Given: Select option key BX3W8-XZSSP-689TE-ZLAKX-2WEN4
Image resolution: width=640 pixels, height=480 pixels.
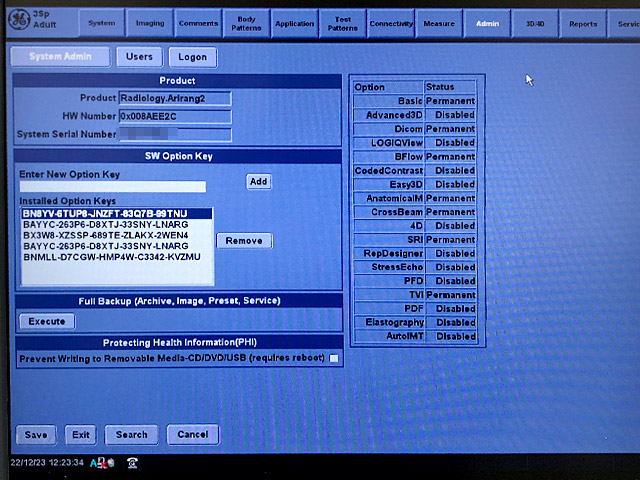Looking at the screenshot, I should (117, 235).
